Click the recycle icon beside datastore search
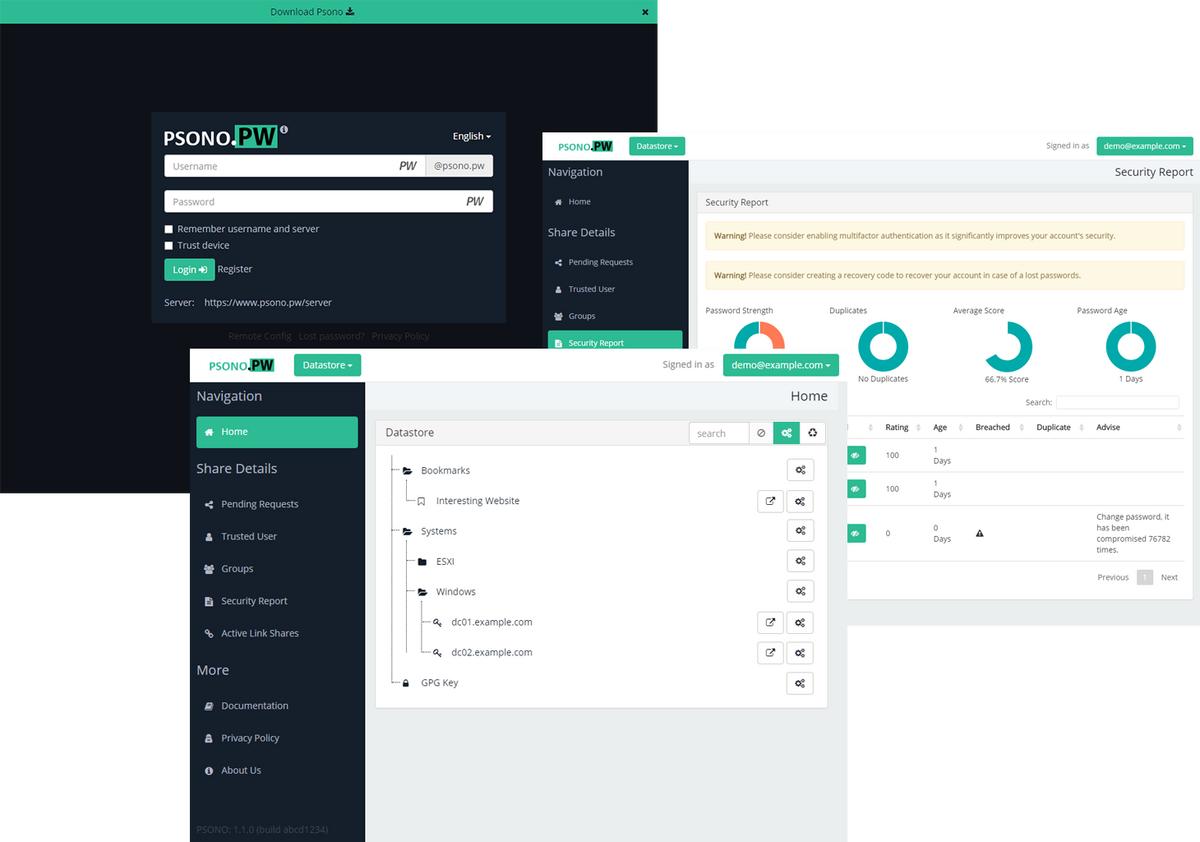The width and height of the screenshot is (1200, 842). 813,433
